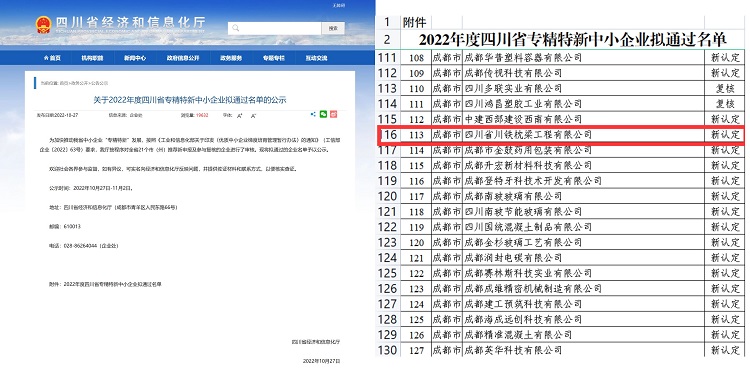Click the red icon next to WeChat
The image size is (750, 375).
pos(334,114)
